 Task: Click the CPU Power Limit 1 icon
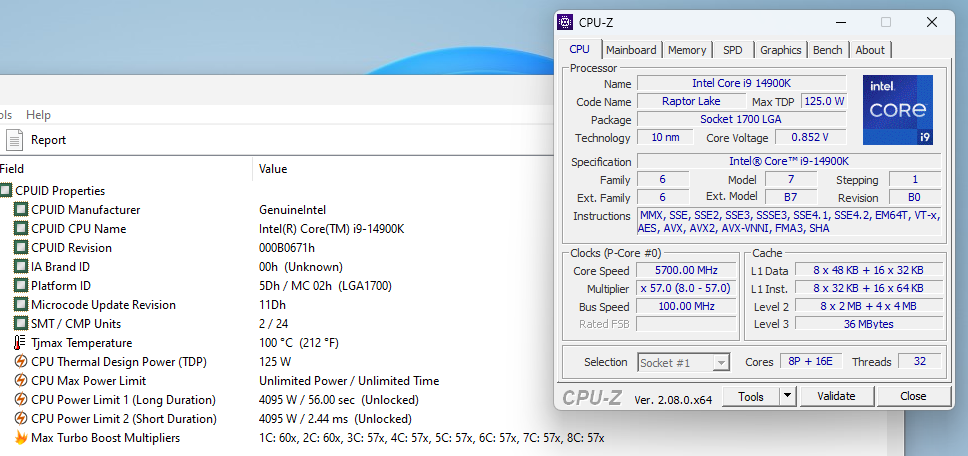coord(21,400)
